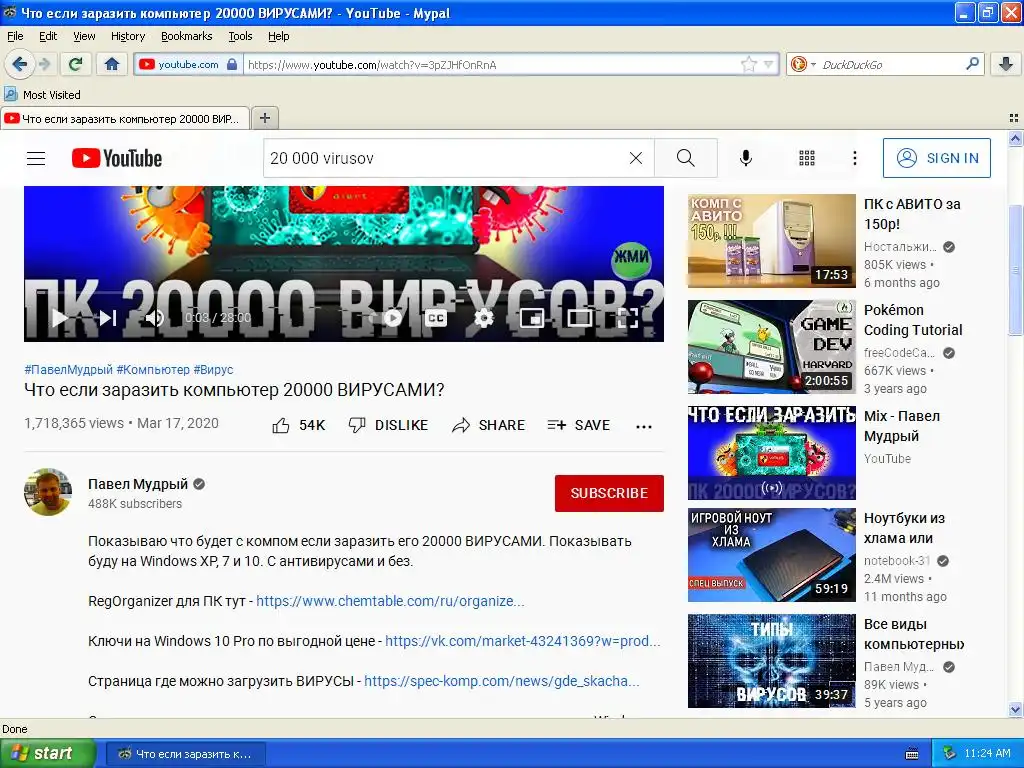Click the DISLIKE button
Image resolution: width=1024 pixels, height=768 pixels.
tap(388, 426)
